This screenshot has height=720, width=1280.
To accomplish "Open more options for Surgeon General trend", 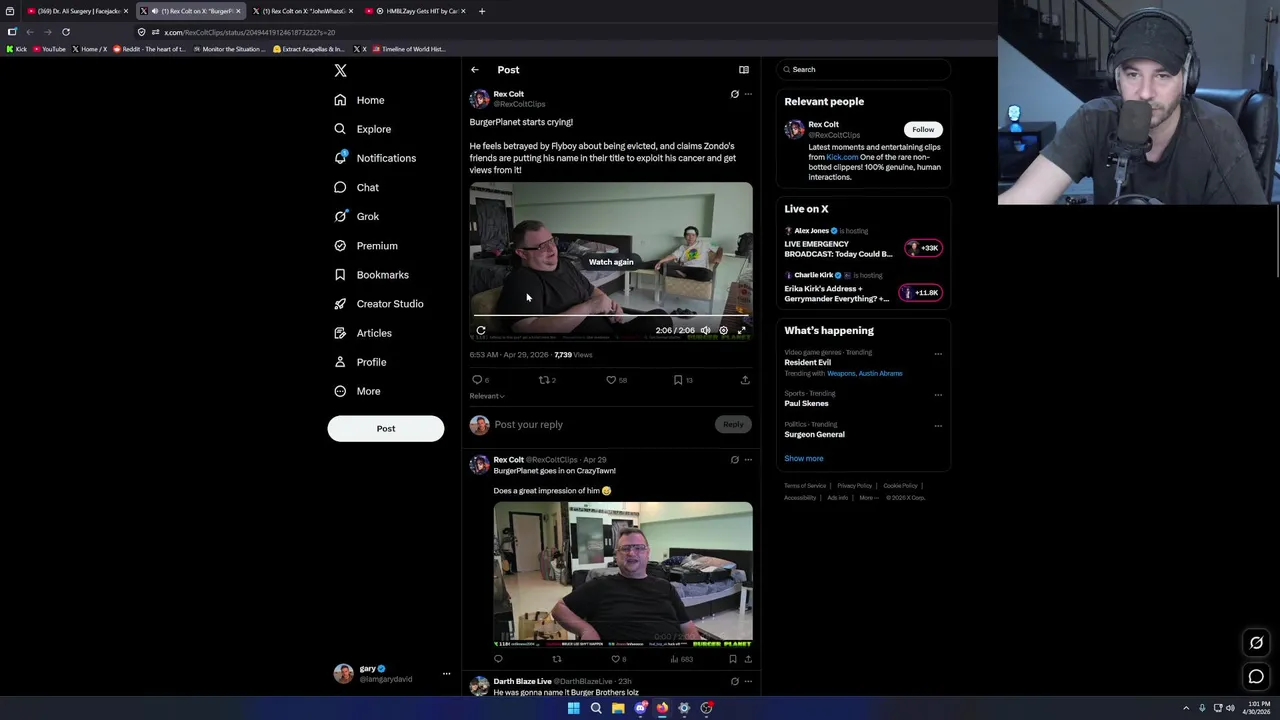I will (x=938, y=425).
